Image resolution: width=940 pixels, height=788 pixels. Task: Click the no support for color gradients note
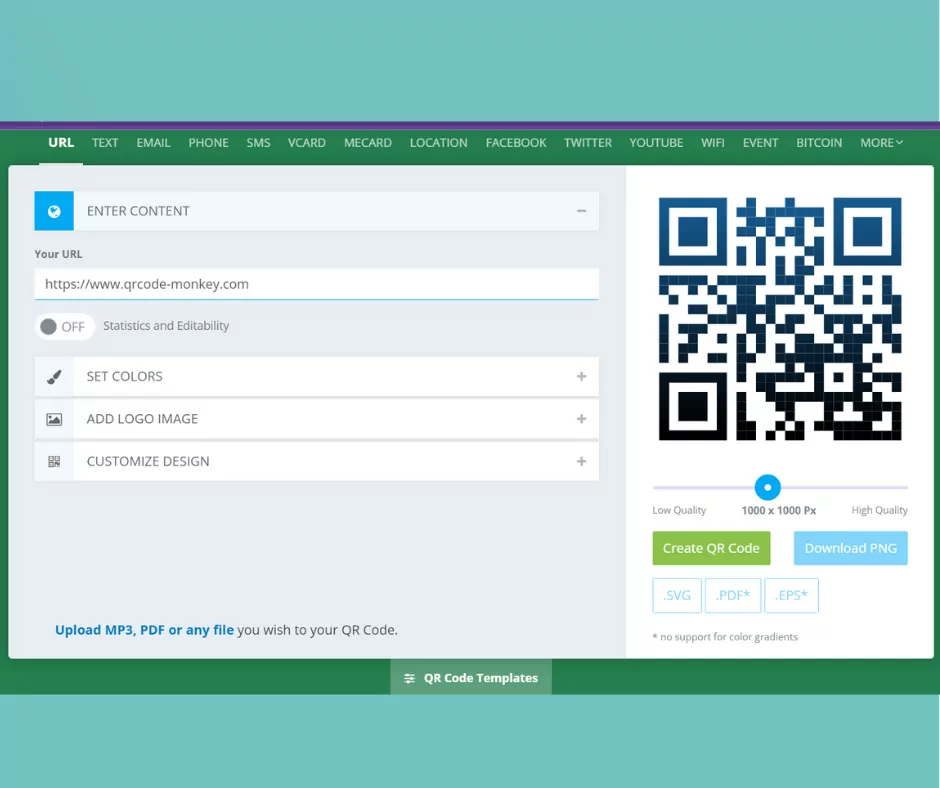725,637
